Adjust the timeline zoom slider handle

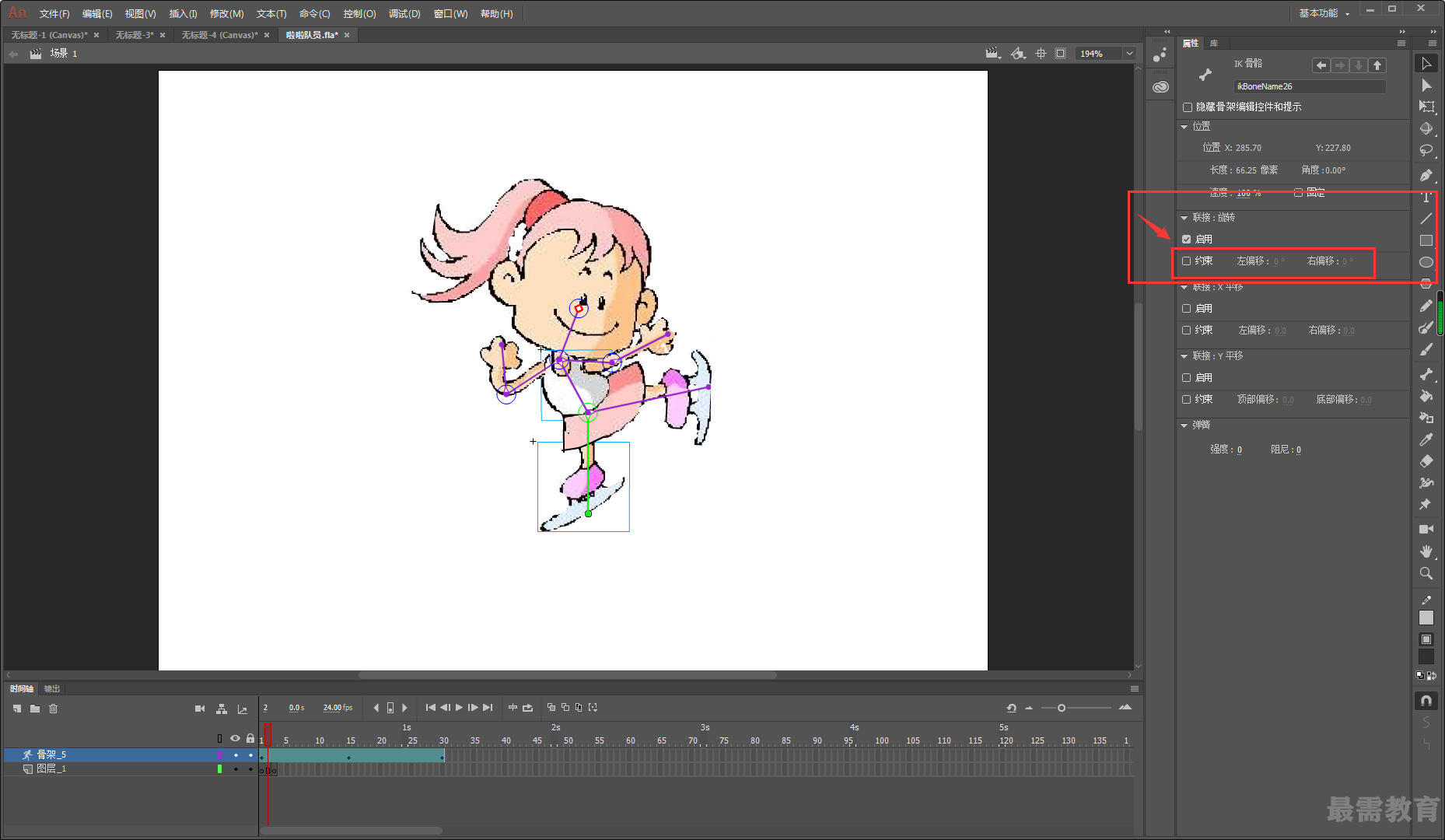pos(1061,708)
